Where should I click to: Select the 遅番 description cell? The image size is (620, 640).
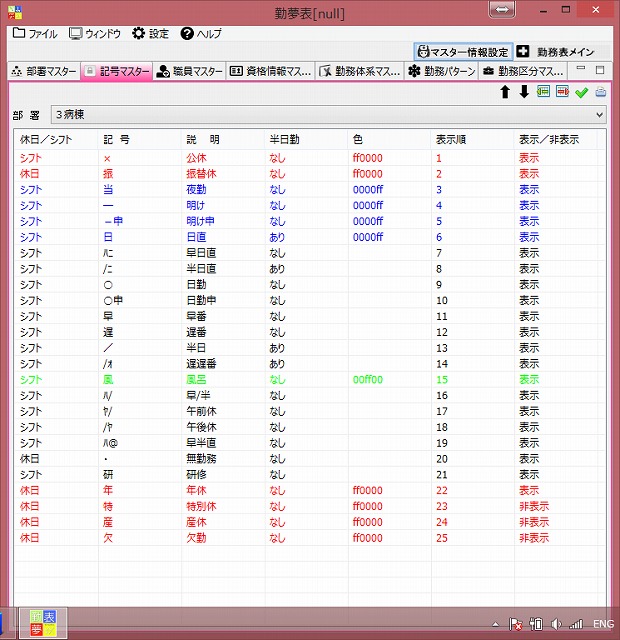click(x=196, y=332)
